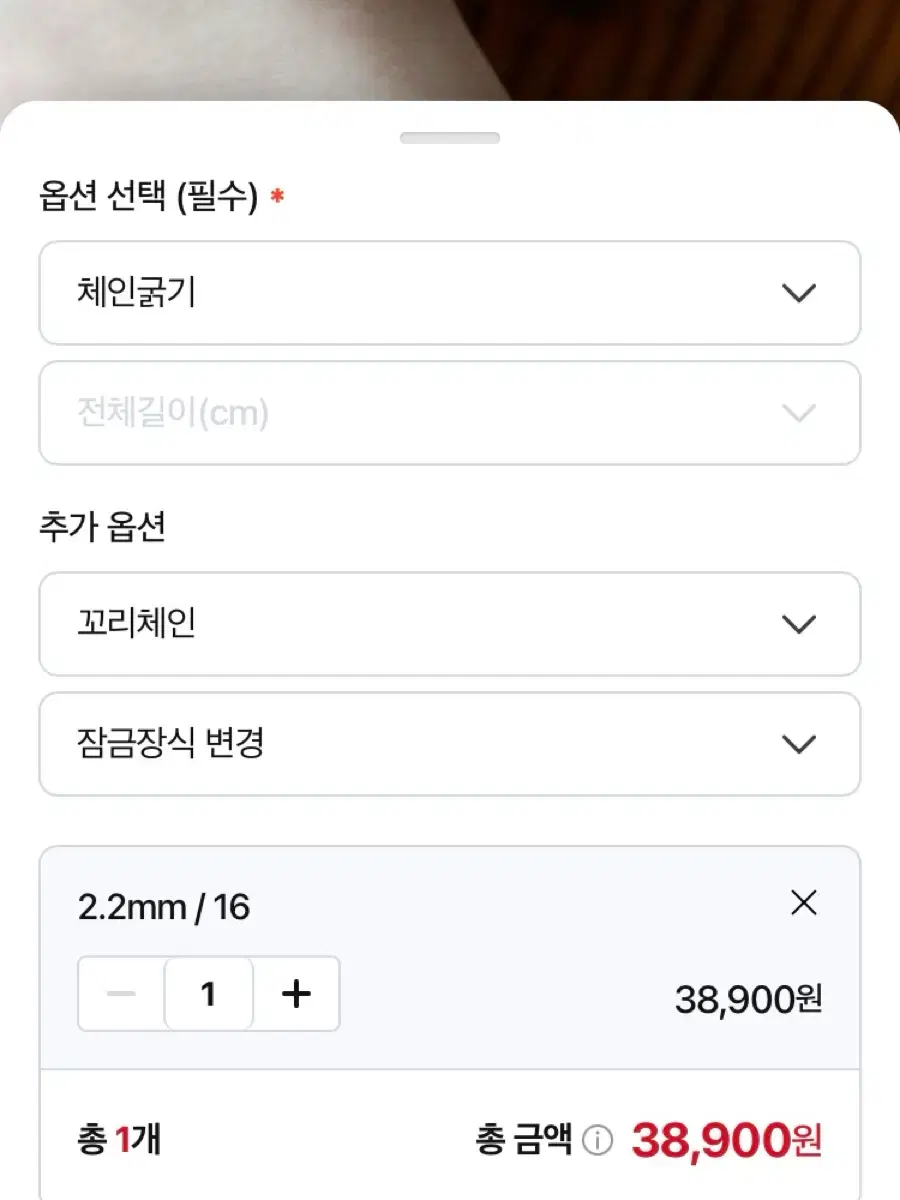This screenshot has width=900, height=1200.
Task: Tap the greyed chevron on 전체길이(cm)
Action: click(798, 413)
